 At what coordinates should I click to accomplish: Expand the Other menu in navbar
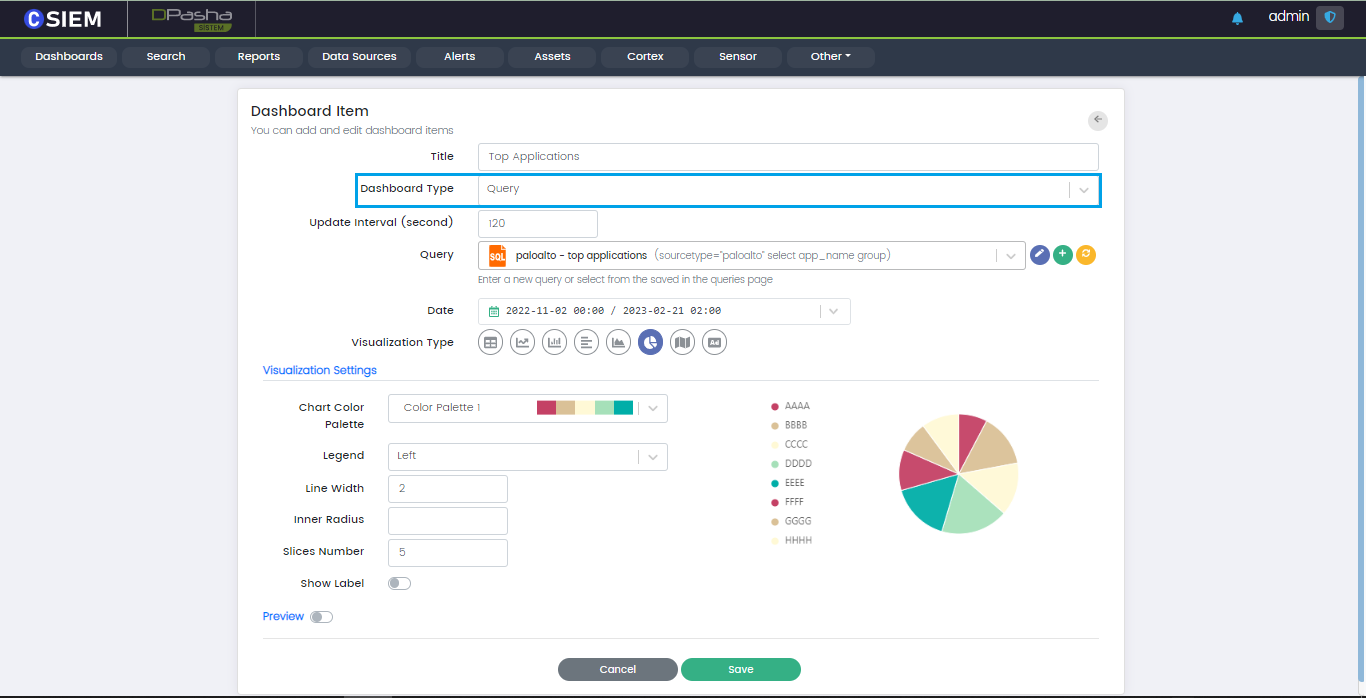click(x=830, y=57)
